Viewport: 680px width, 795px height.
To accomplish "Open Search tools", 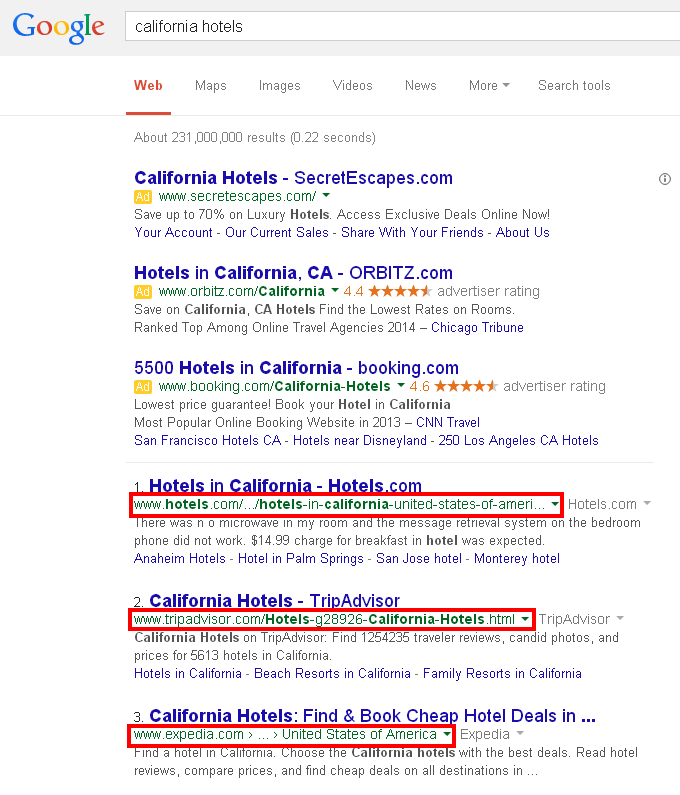I will tap(574, 85).
